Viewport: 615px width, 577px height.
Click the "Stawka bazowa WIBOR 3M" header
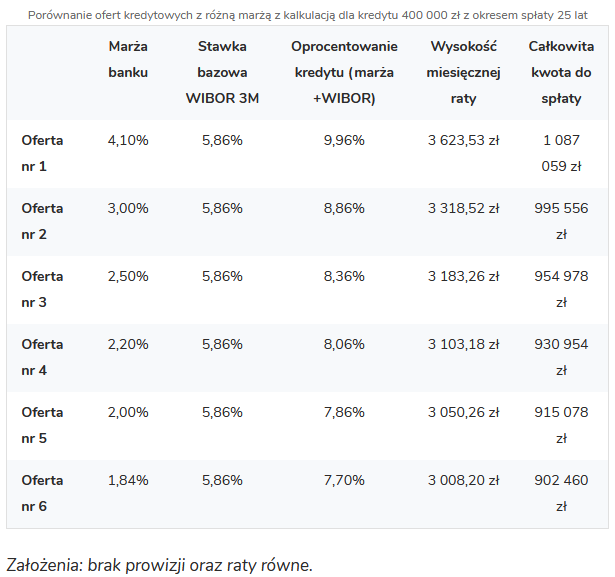(222, 72)
